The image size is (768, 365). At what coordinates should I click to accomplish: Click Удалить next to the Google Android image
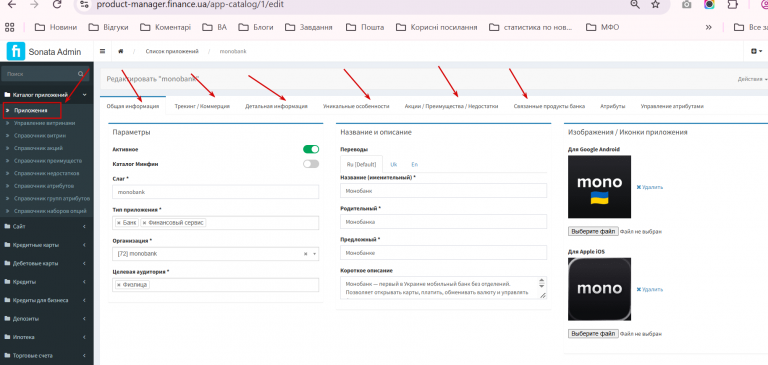point(650,187)
